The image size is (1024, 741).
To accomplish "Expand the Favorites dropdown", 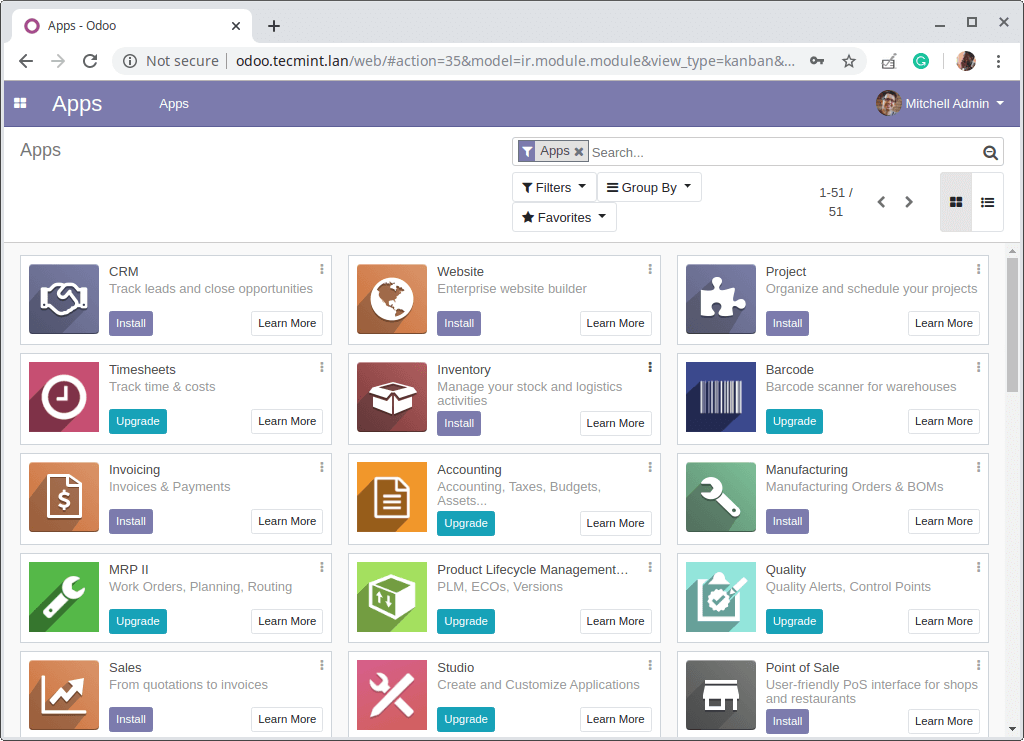I will coord(564,217).
